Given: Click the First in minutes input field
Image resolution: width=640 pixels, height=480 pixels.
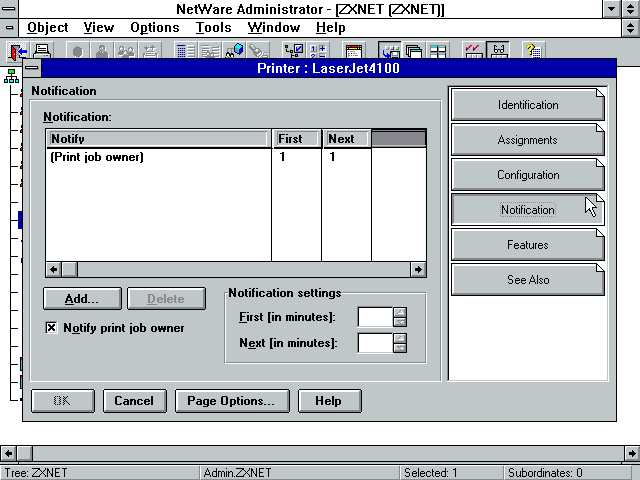Looking at the screenshot, I should pos(376,317).
